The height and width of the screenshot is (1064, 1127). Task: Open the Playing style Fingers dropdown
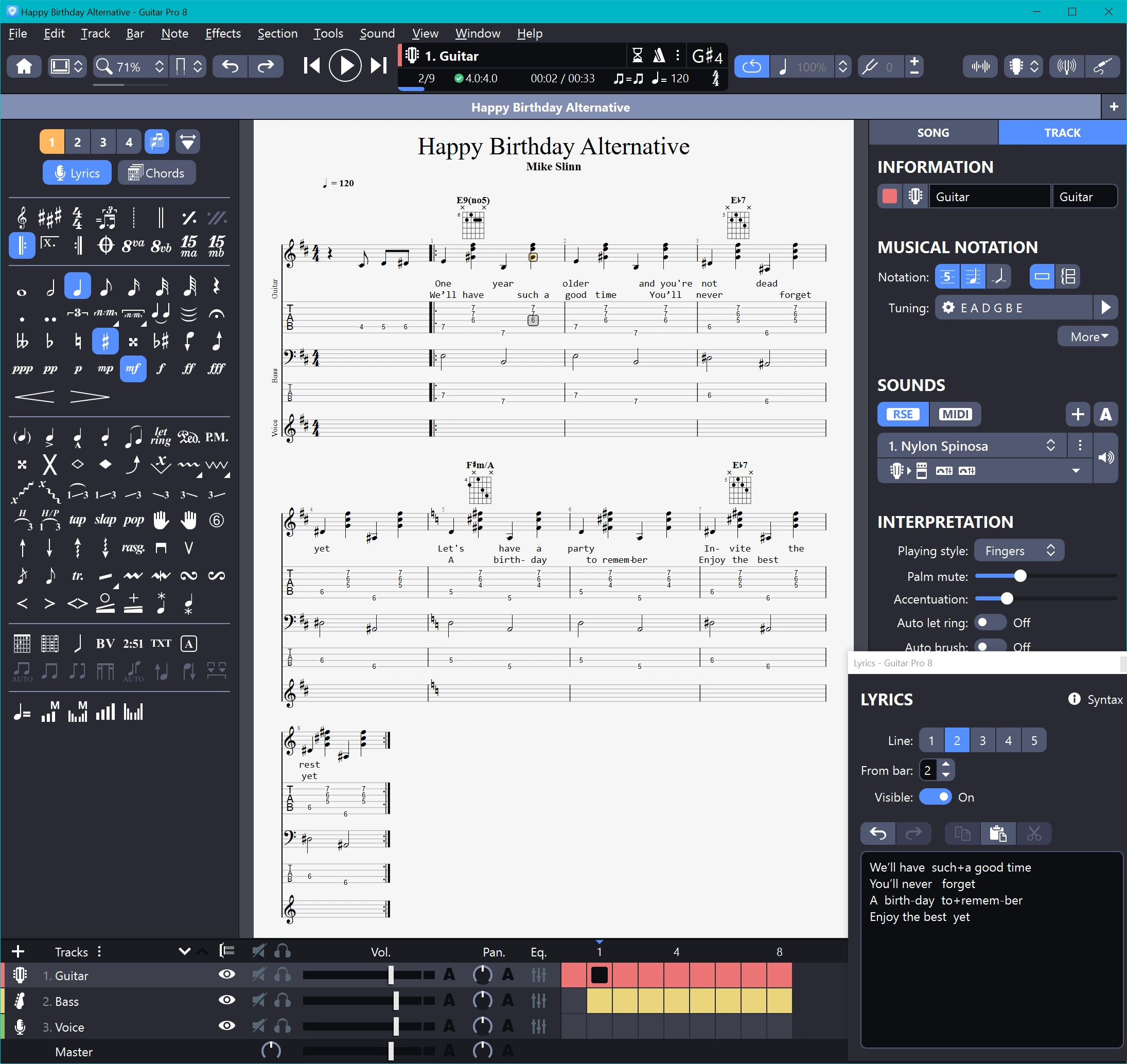(1018, 551)
